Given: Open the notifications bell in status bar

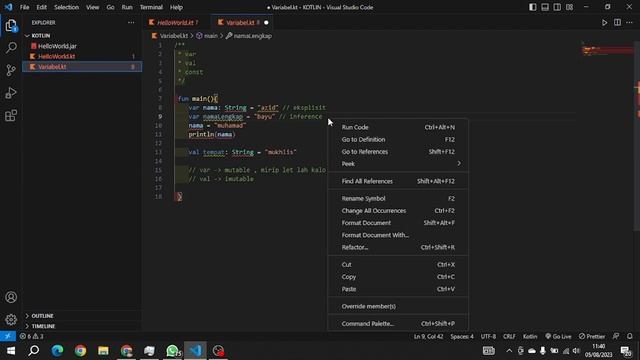Looking at the screenshot, I should pos(630,336).
